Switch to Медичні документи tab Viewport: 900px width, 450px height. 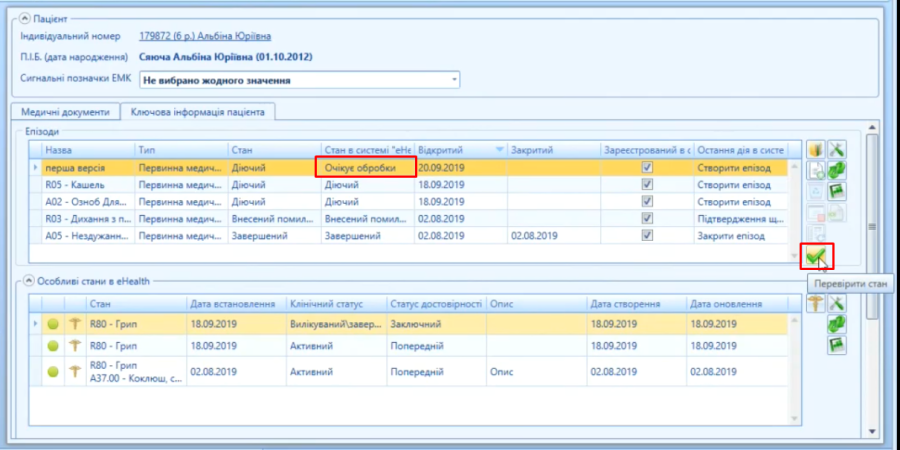[65, 112]
